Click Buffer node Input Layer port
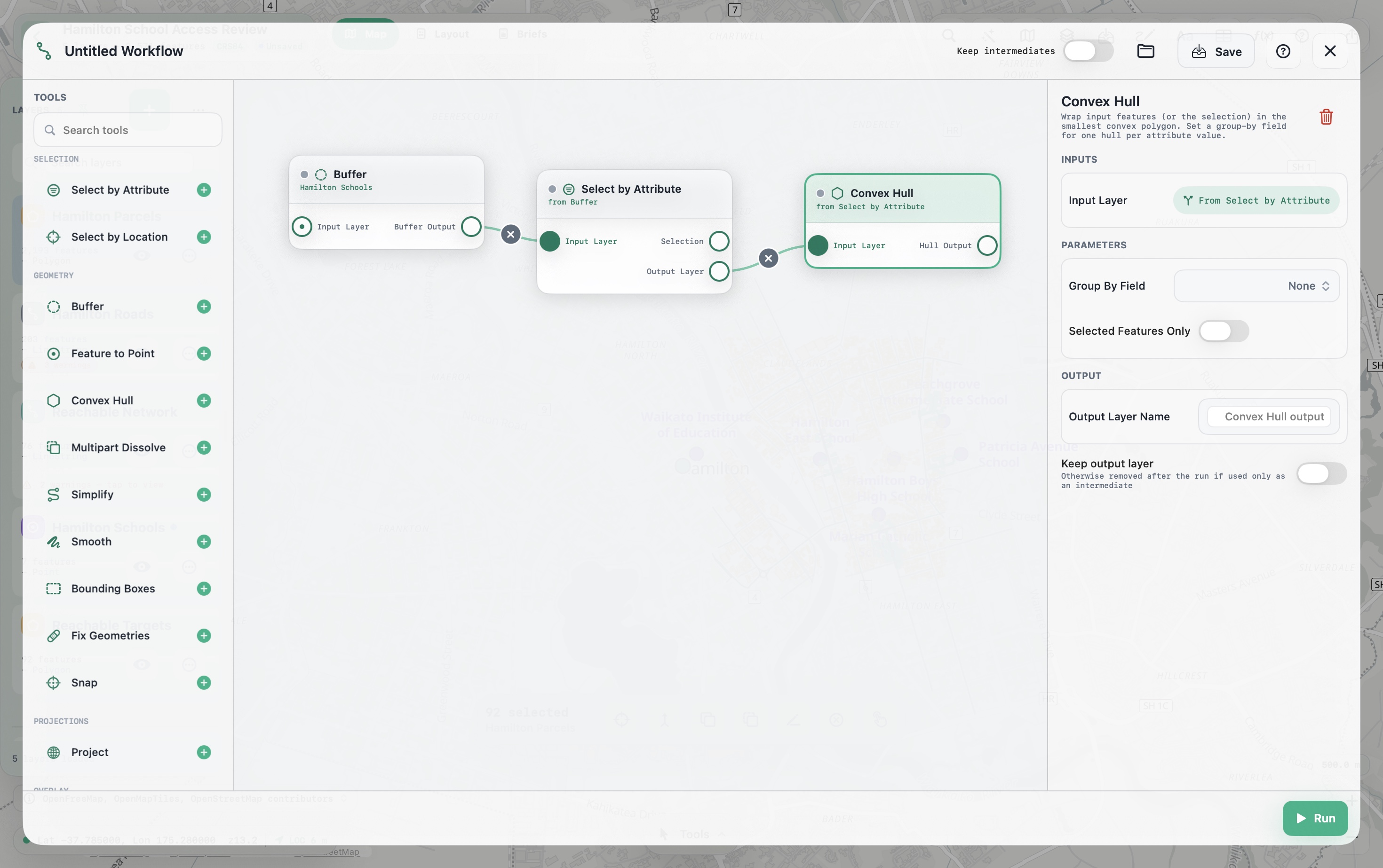The height and width of the screenshot is (868, 1383). pos(302,227)
